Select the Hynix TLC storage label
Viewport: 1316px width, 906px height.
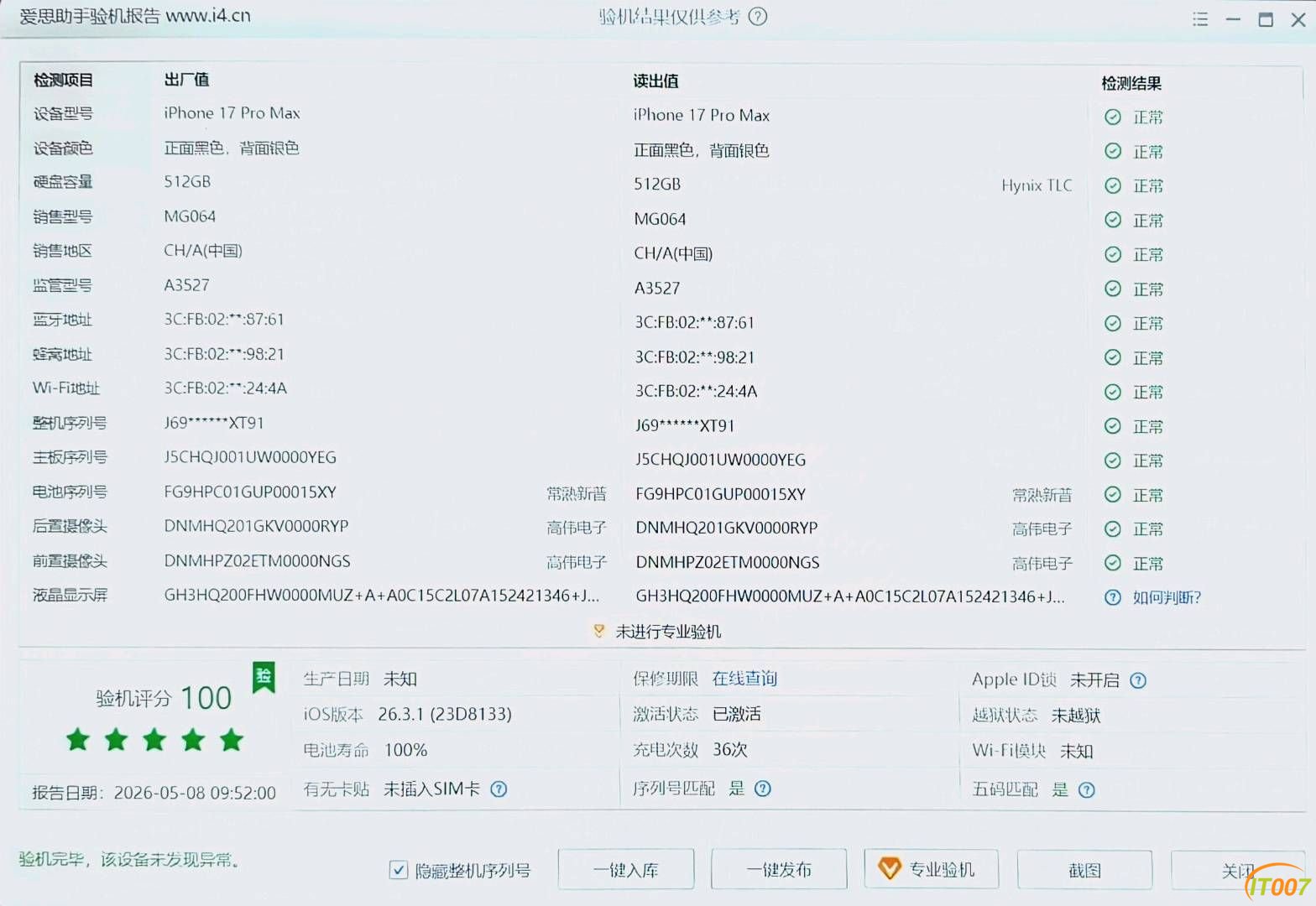tap(1037, 185)
